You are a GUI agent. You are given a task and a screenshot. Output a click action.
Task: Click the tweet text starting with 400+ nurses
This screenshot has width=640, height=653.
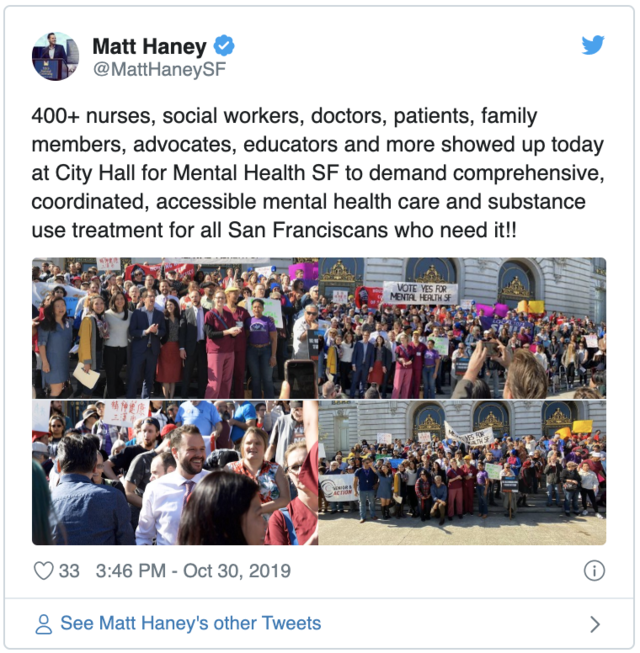[x=317, y=173]
